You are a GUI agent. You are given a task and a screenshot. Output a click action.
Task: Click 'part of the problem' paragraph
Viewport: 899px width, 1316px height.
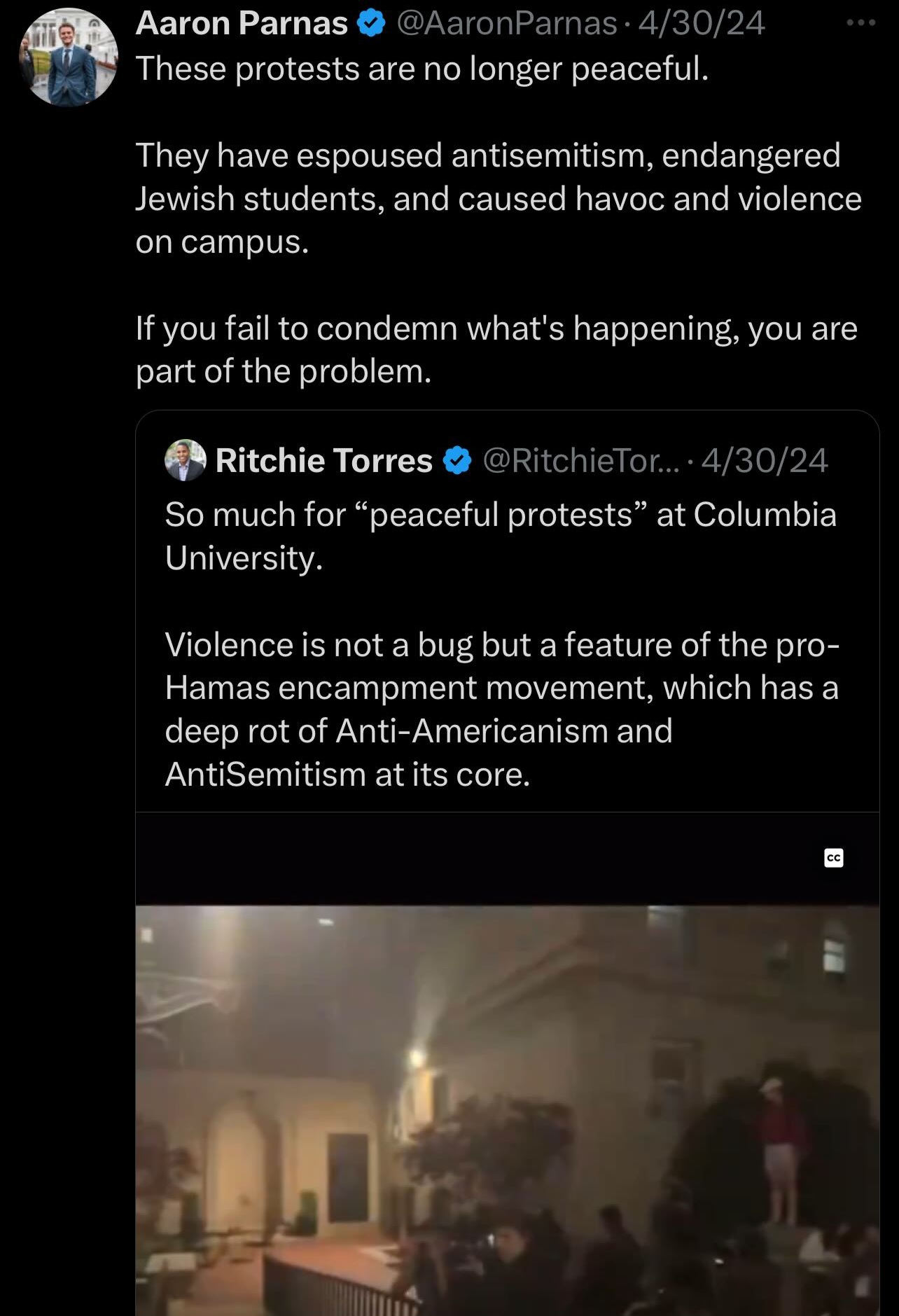[x=496, y=349]
